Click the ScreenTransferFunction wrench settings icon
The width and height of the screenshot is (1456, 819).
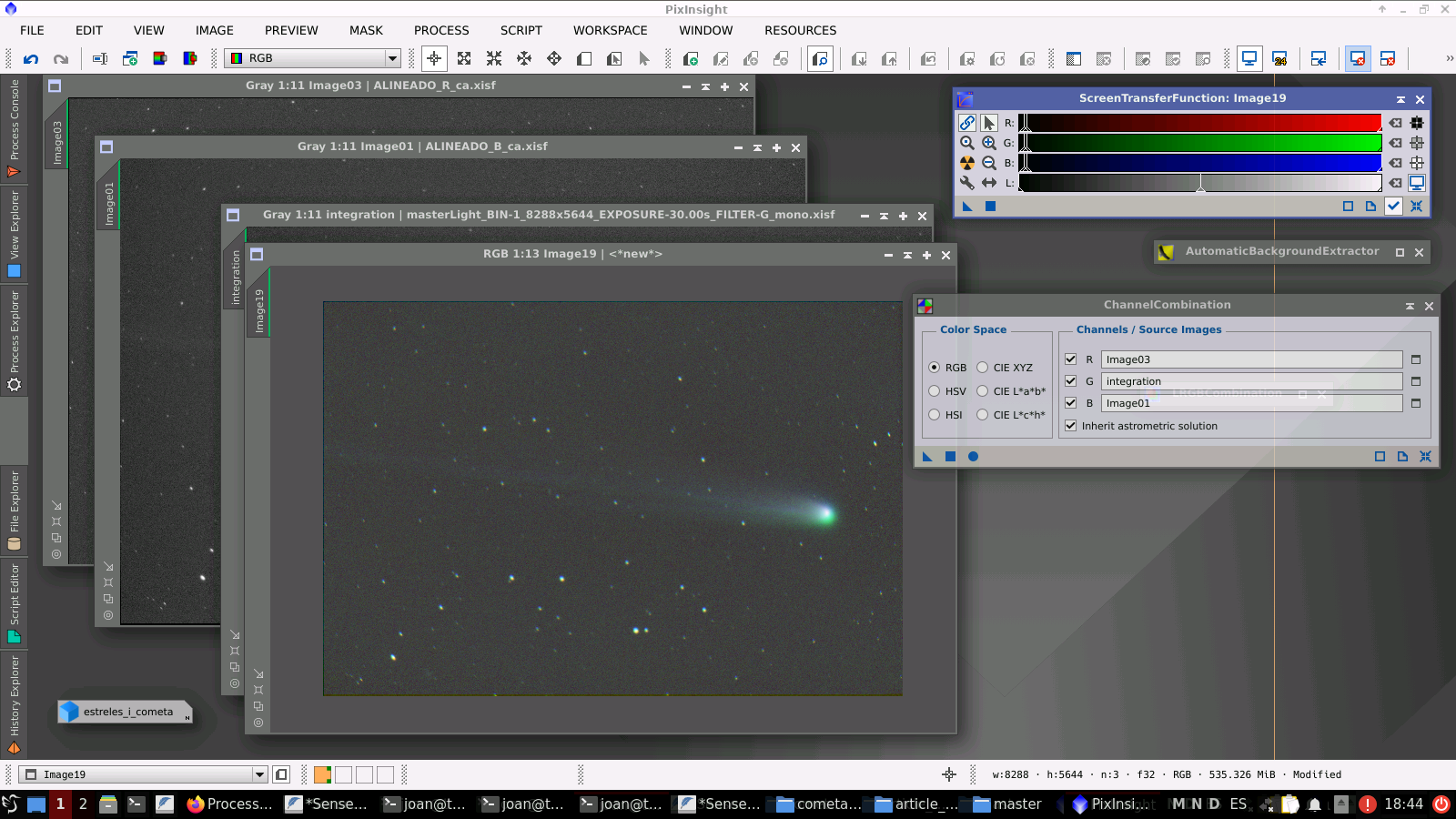point(966,183)
